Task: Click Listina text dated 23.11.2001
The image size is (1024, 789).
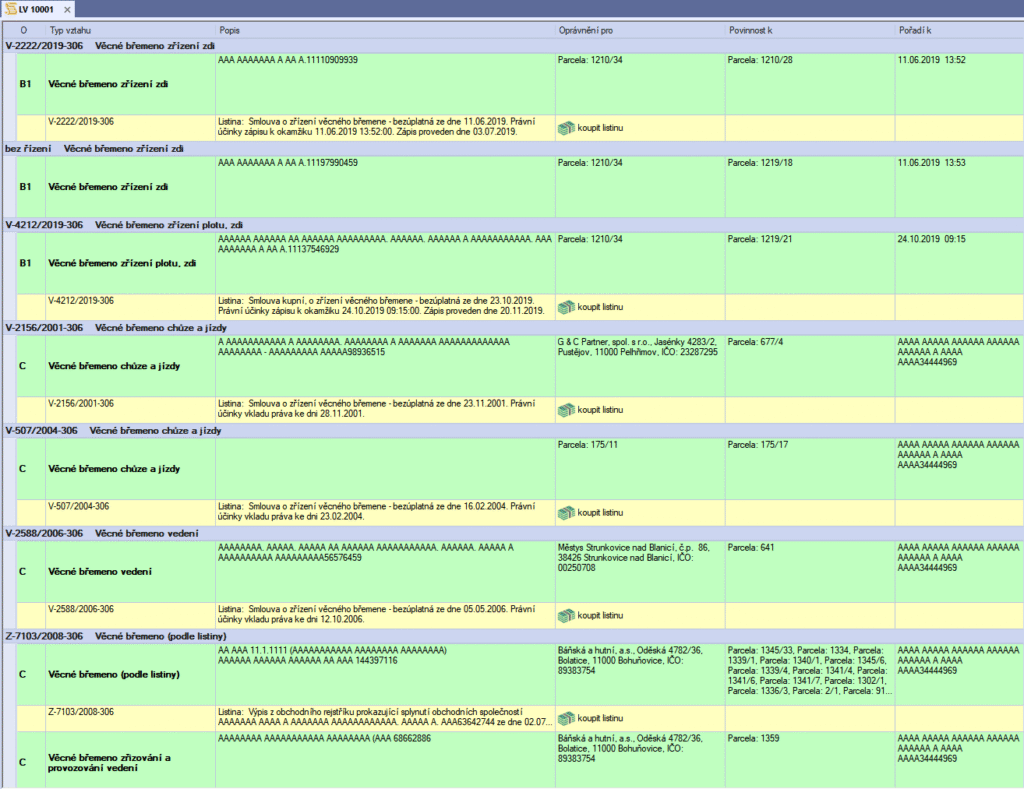Action: (x=377, y=409)
